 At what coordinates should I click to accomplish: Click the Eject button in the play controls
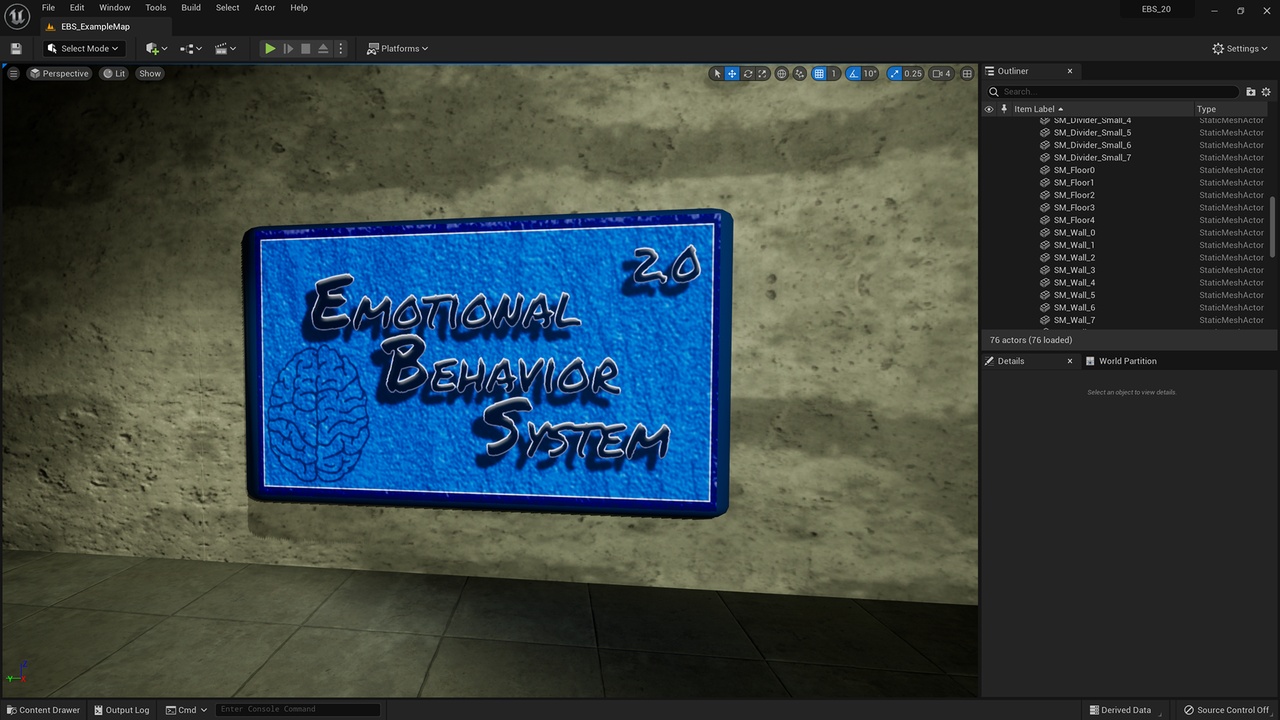tap(323, 48)
